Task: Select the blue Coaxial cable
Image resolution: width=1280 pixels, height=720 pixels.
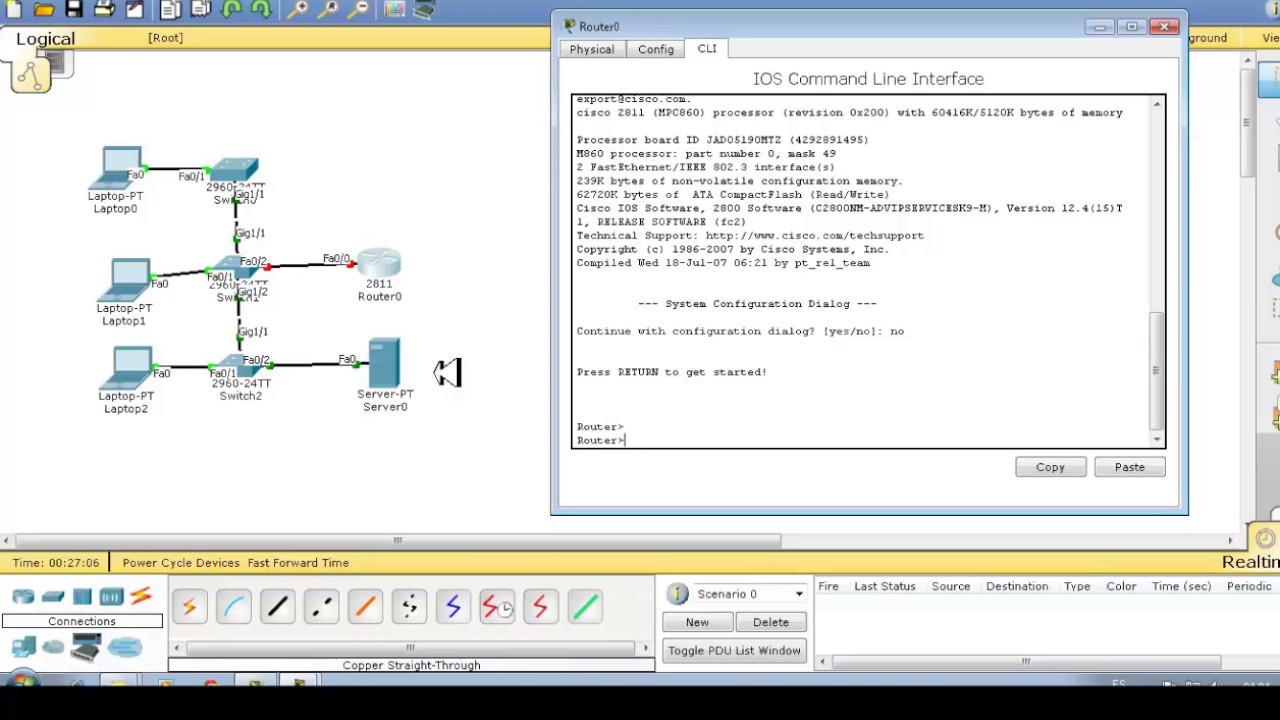Action: (453, 606)
